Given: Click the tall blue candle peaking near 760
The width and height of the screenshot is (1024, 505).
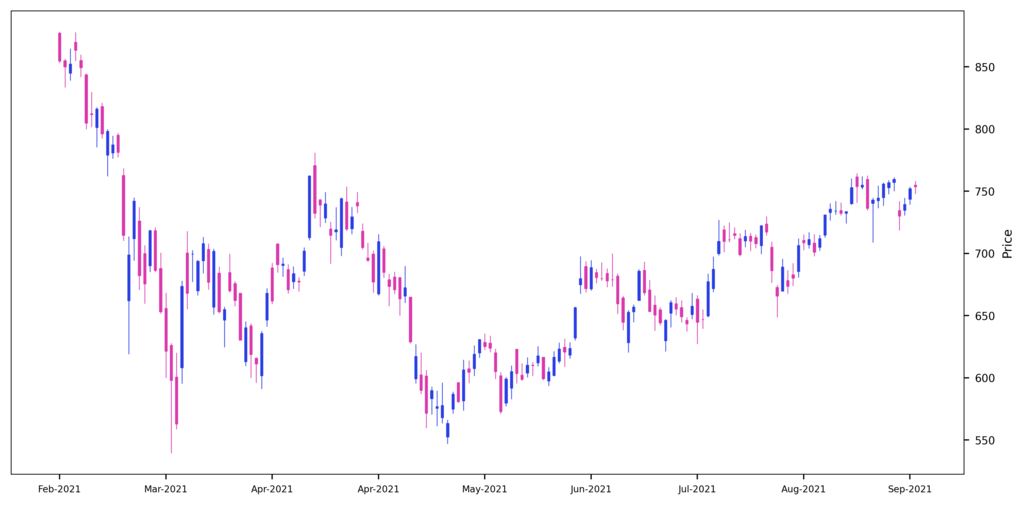Looking at the screenshot, I should point(309,207).
